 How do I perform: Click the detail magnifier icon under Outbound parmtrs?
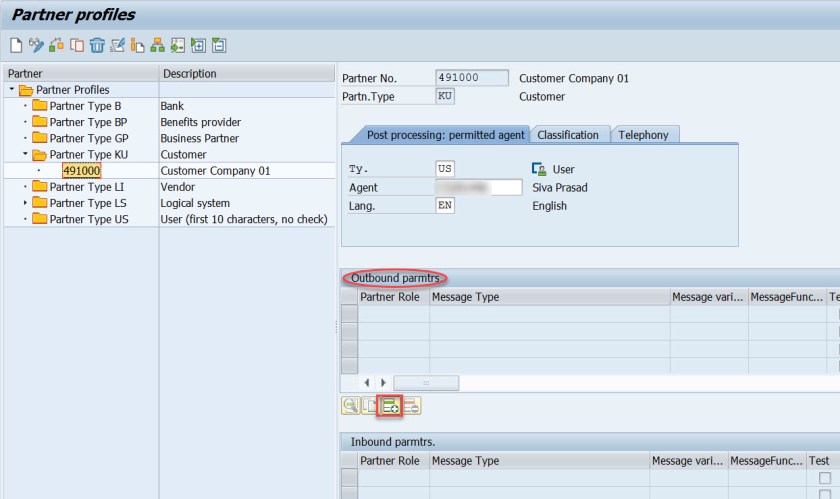point(350,406)
